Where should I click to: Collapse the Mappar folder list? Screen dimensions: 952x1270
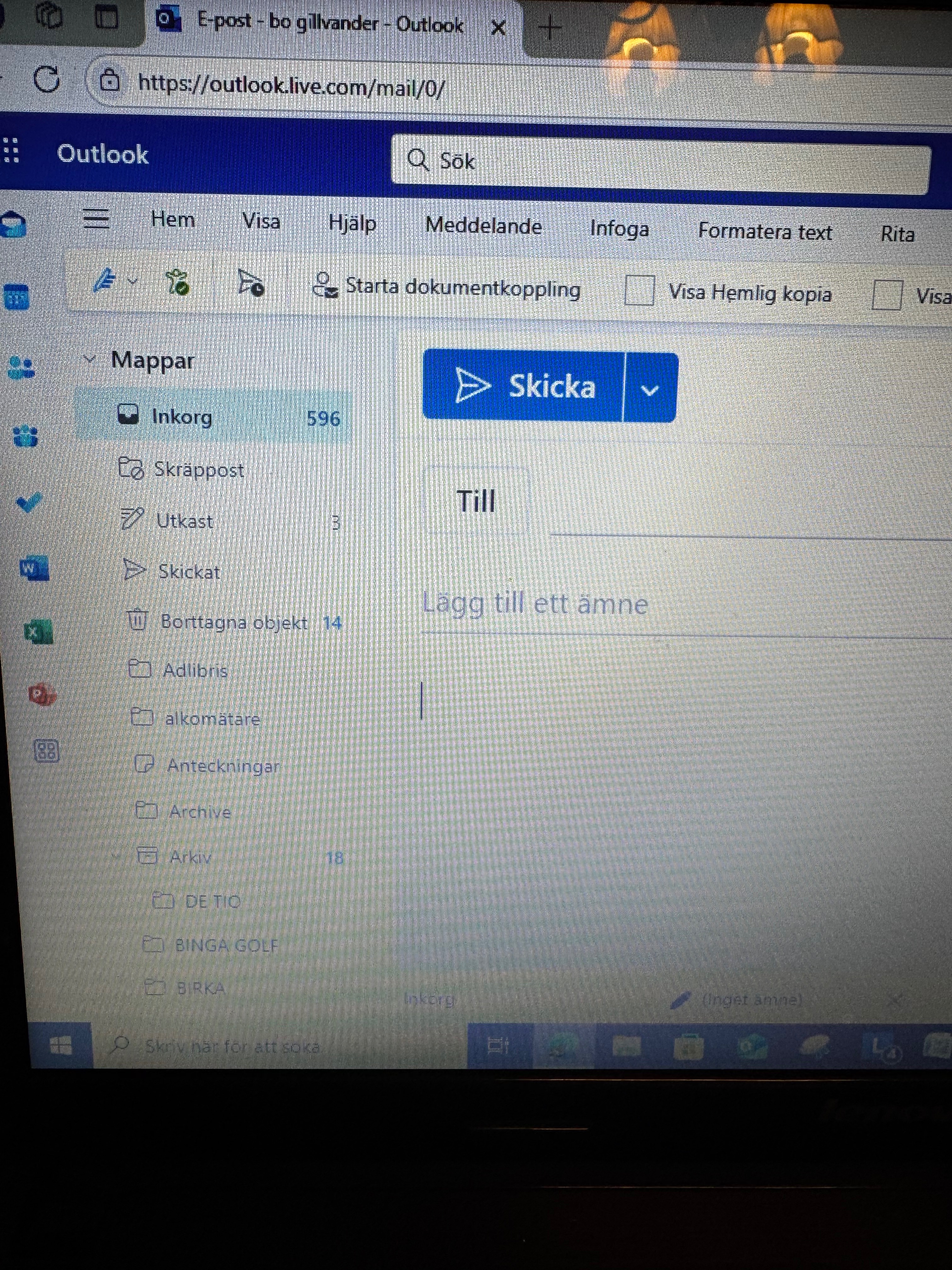pos(89,360)
